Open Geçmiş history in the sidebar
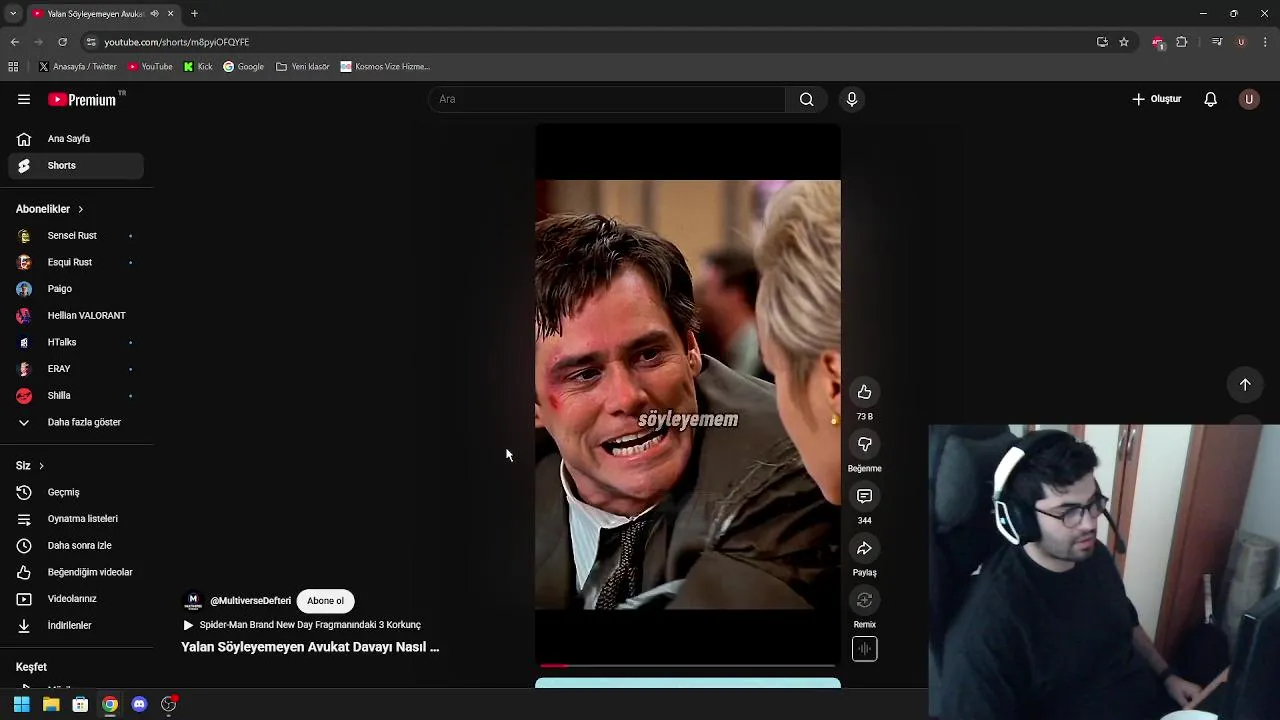Image resolution: width=1280 pixels, height=720 pixels. click(x=76, y=492)
